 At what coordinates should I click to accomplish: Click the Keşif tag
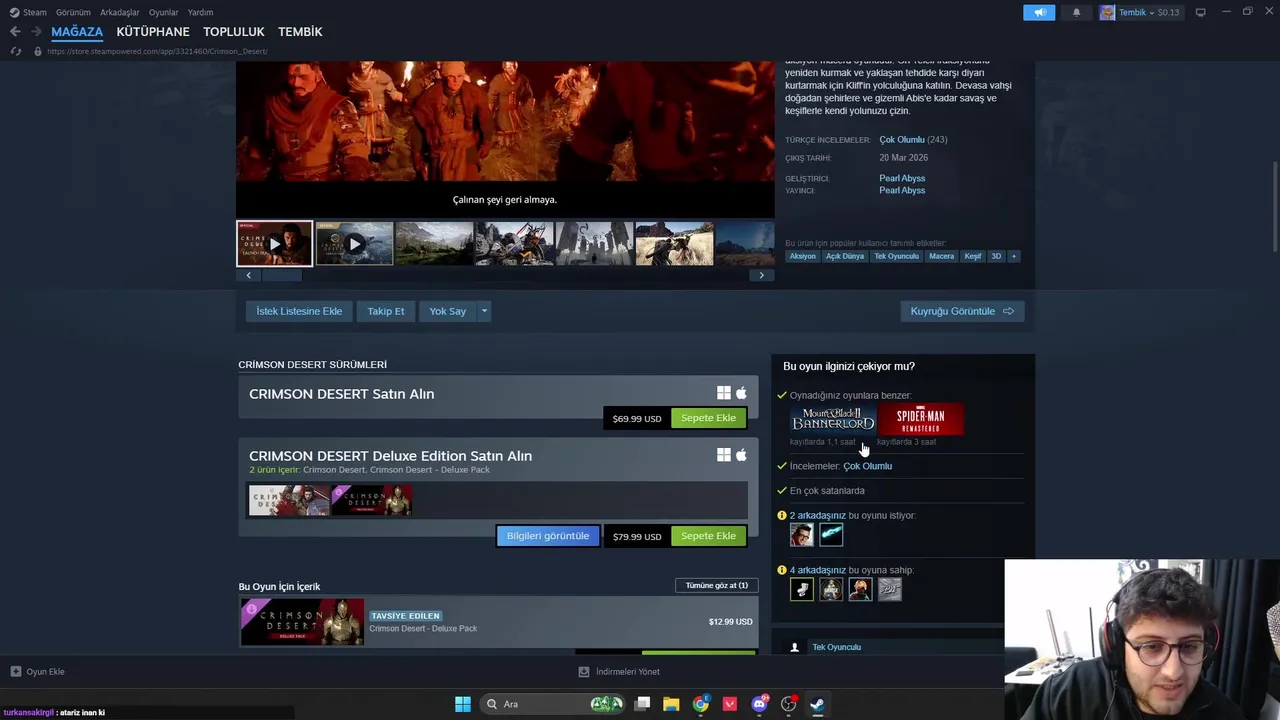(x=973, y=256)
